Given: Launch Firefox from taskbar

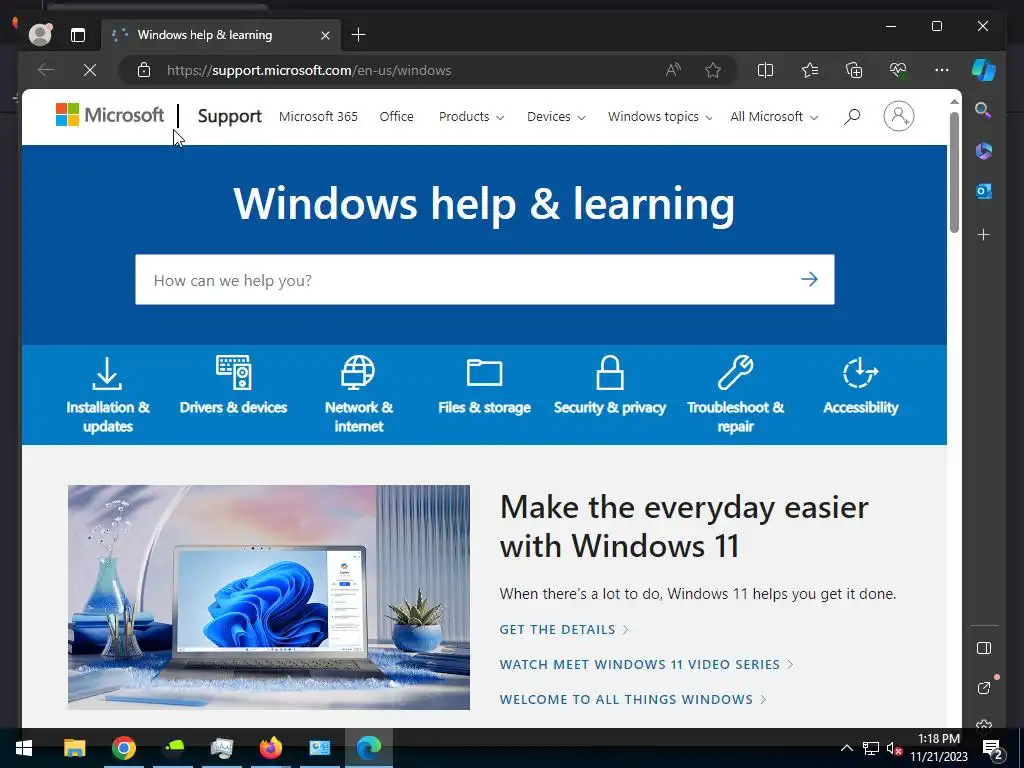Looking at the screenshot, I should [x=270, y=748].
